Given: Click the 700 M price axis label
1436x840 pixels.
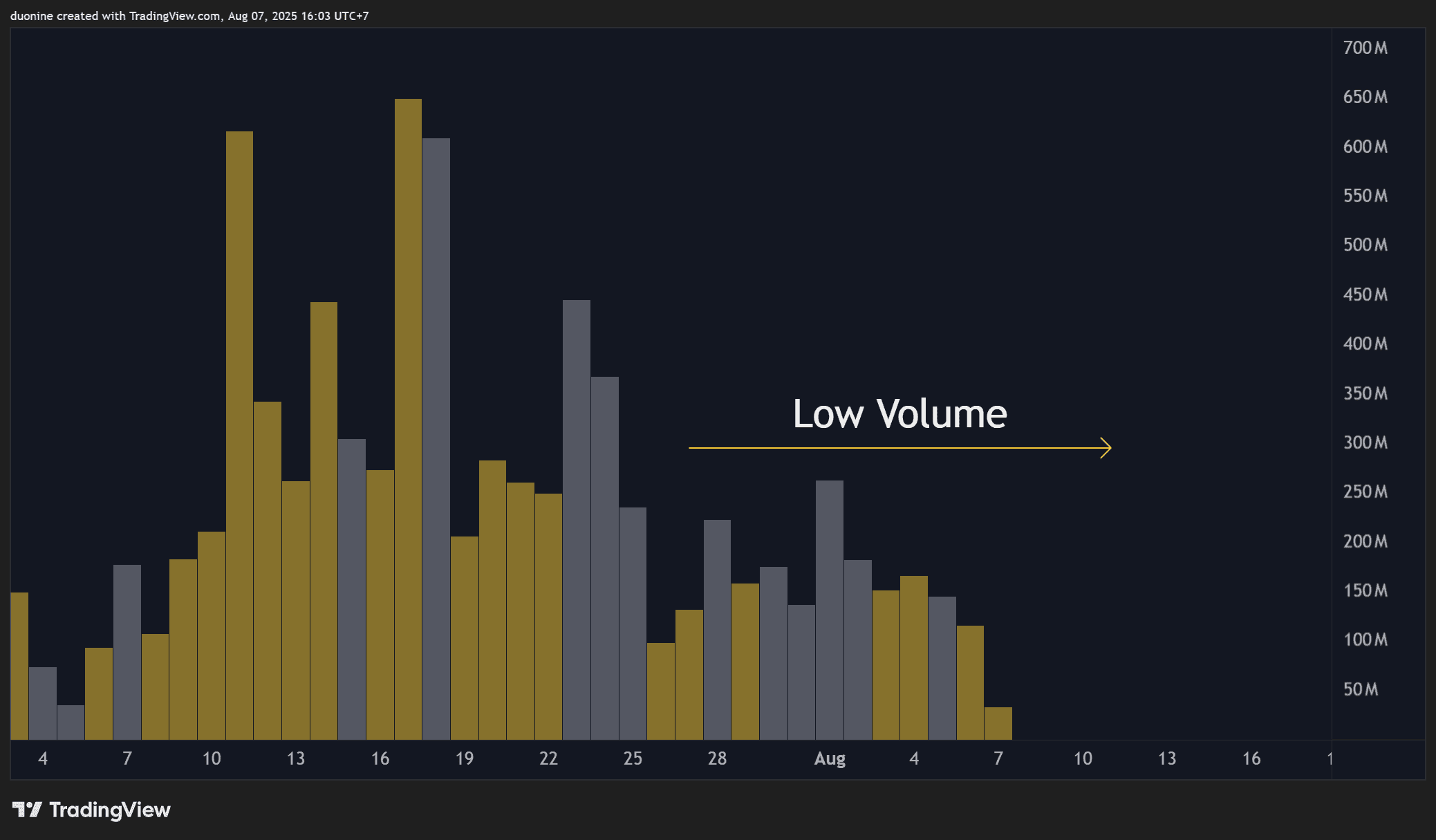Looking at the screenshot, I should coord(1365,48).
